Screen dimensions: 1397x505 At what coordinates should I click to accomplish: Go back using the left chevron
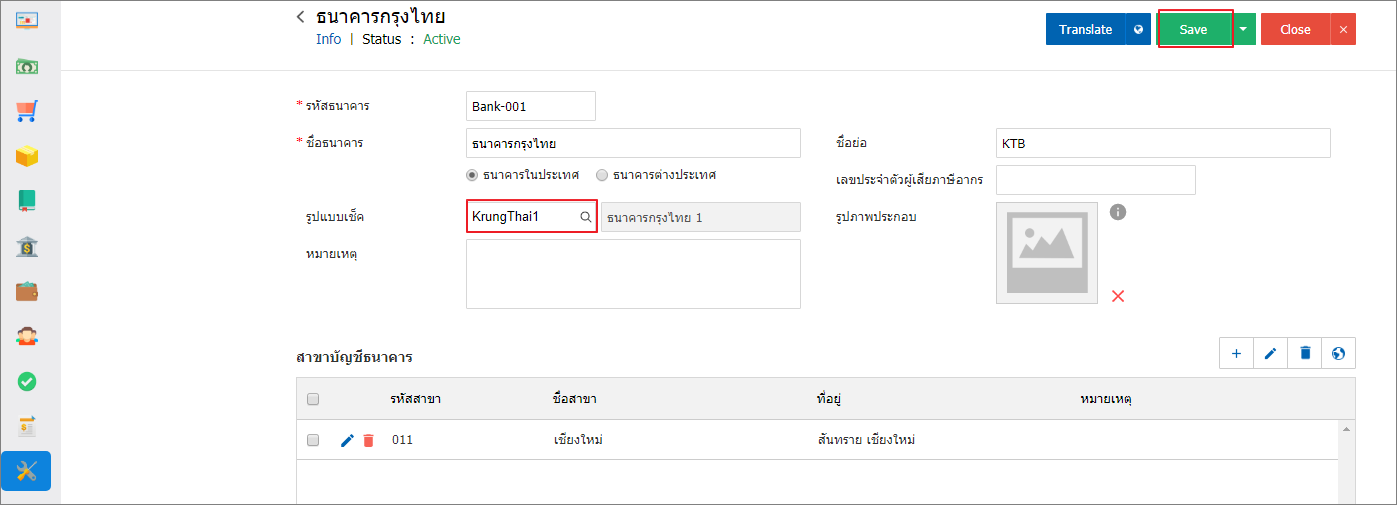click(300, 17)
